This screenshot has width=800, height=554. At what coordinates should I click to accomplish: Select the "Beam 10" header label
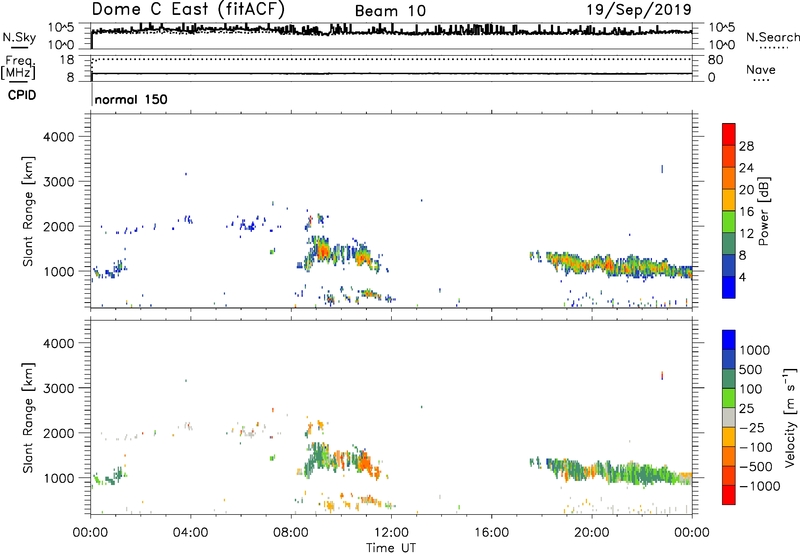pyautogui.click(x=390, y=11)
